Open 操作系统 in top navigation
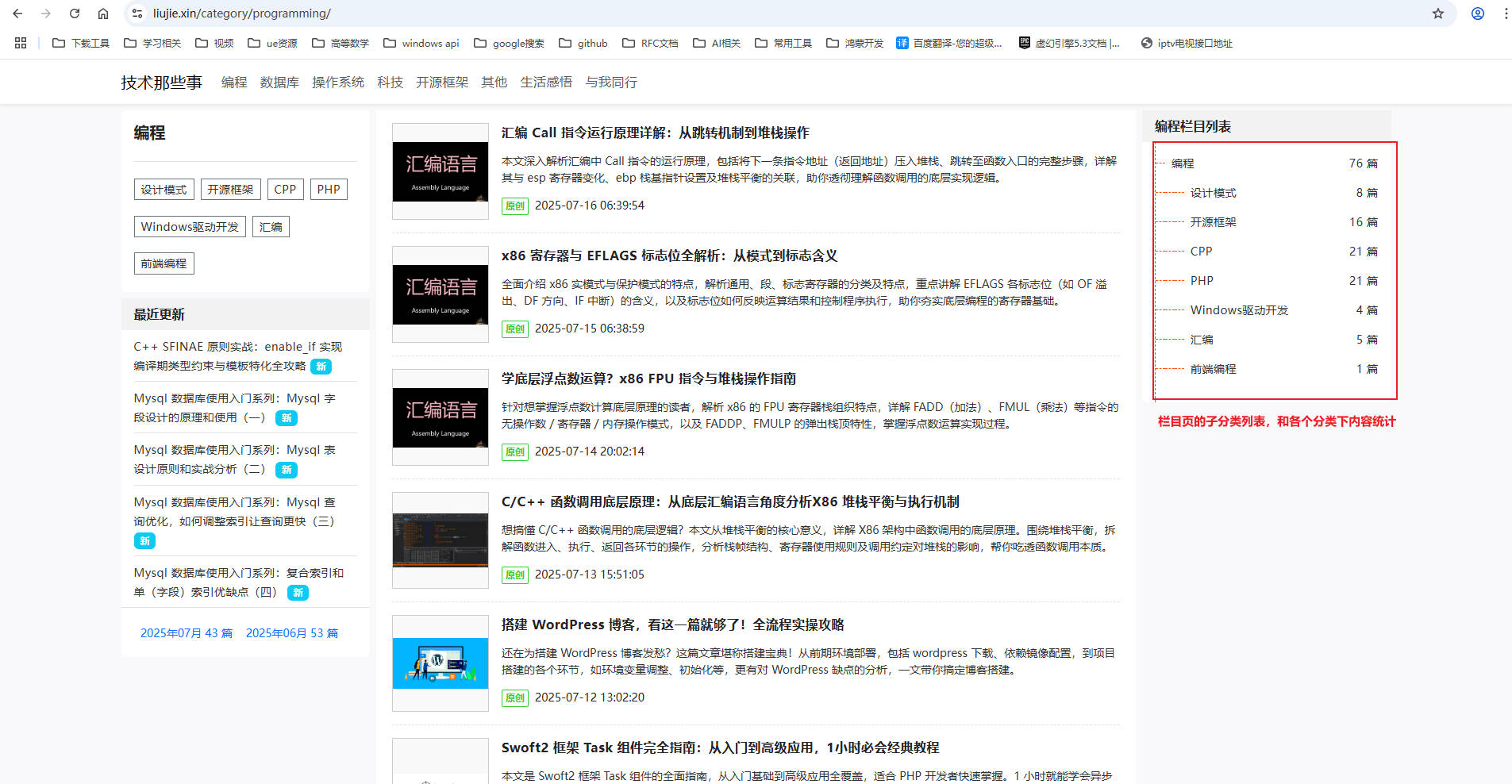Viewport: 1512px width, 784px height. point(338,83)
